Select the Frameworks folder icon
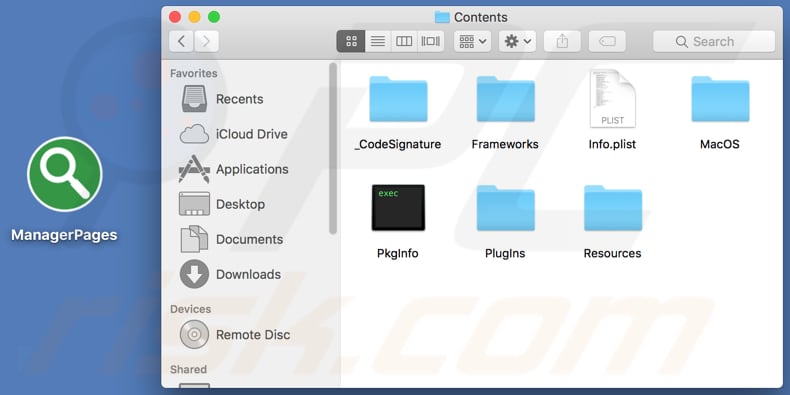Image resolution: width=790 pixels, height=395 pixels. click(x=505, y=99)
